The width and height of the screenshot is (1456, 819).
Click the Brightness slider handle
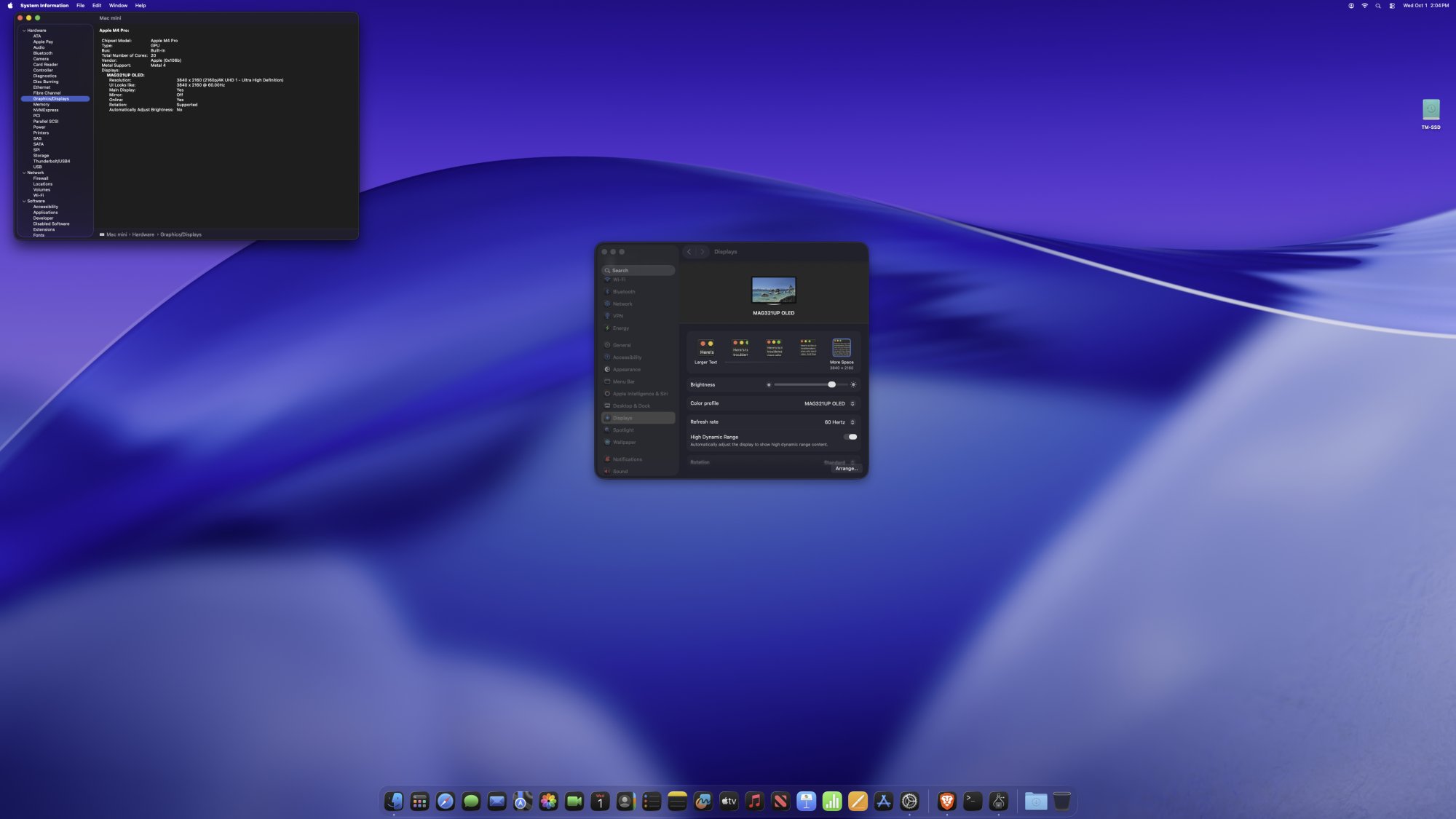pos(831,384)
